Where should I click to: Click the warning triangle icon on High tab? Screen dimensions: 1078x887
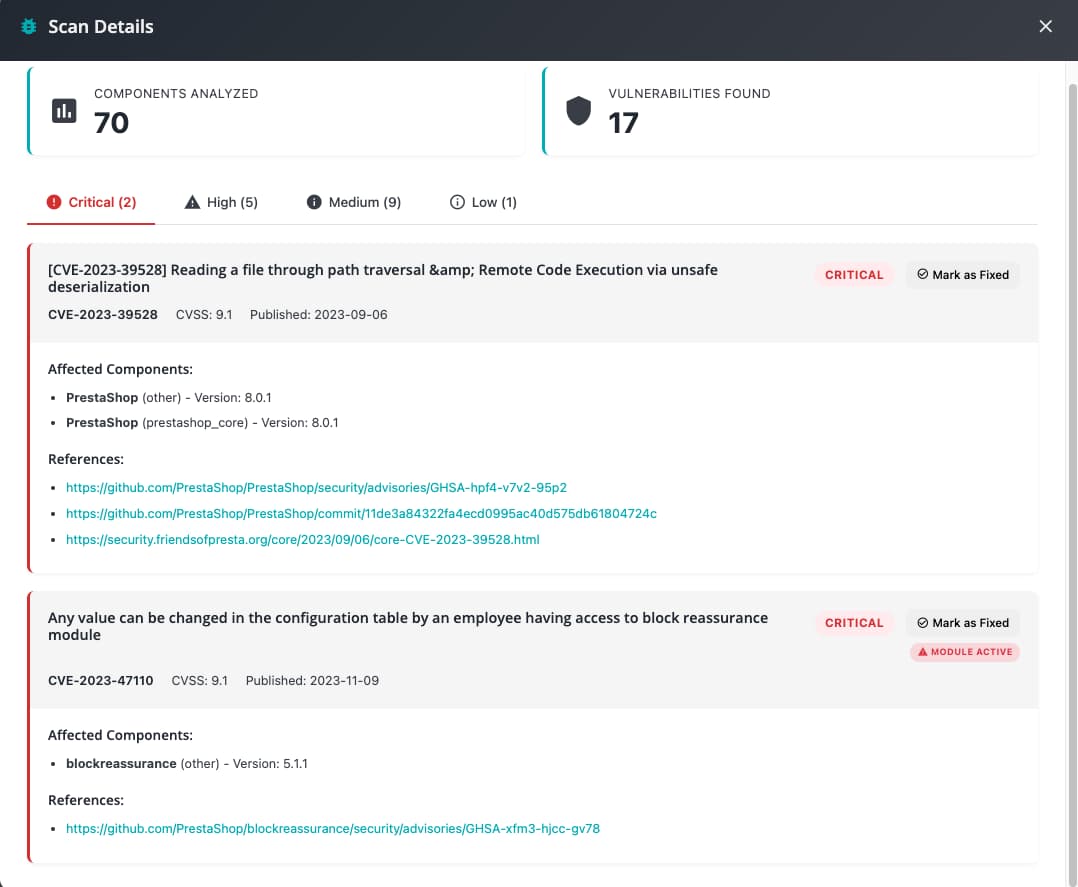pyautogui.click(x=193, y=202)
